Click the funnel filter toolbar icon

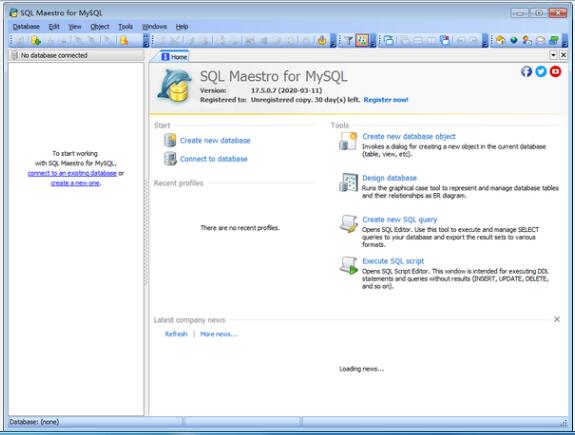(x=348, y=40)
